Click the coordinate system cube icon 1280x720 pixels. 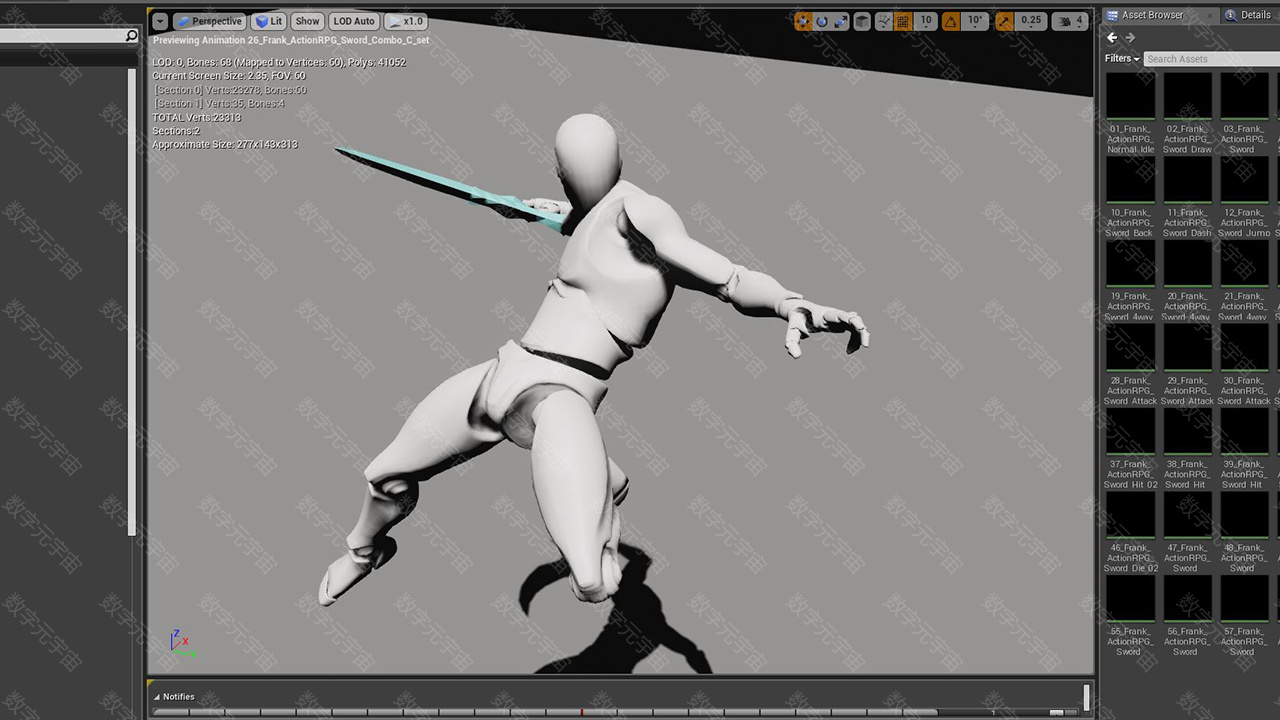point(861,21)
